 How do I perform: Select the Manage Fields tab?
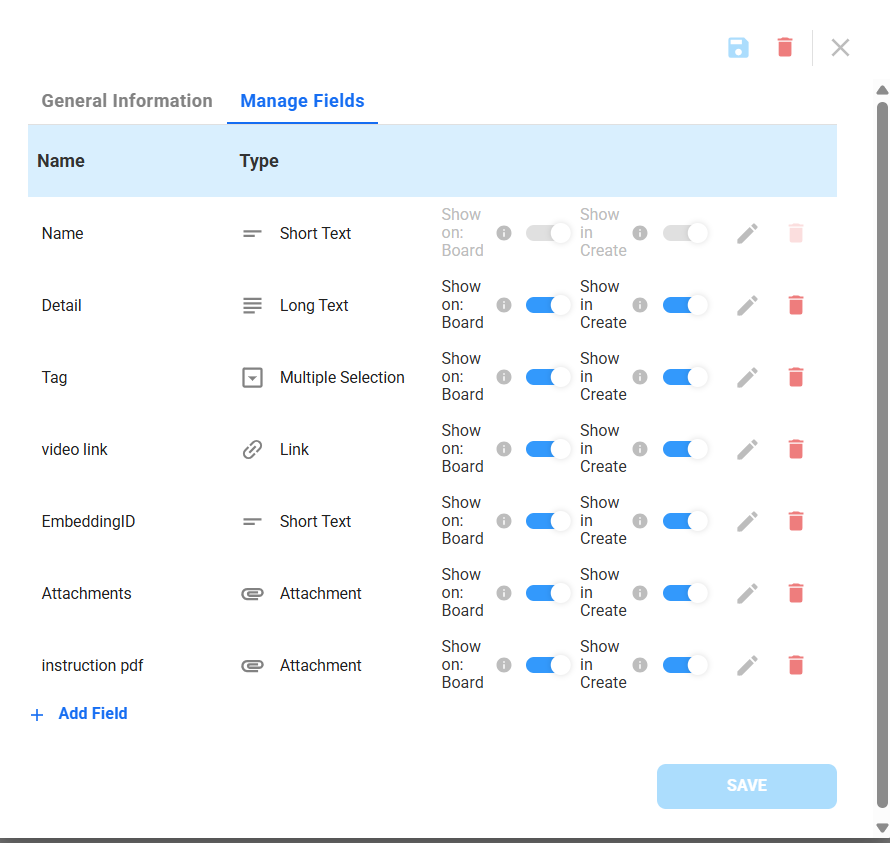[302, 101]
